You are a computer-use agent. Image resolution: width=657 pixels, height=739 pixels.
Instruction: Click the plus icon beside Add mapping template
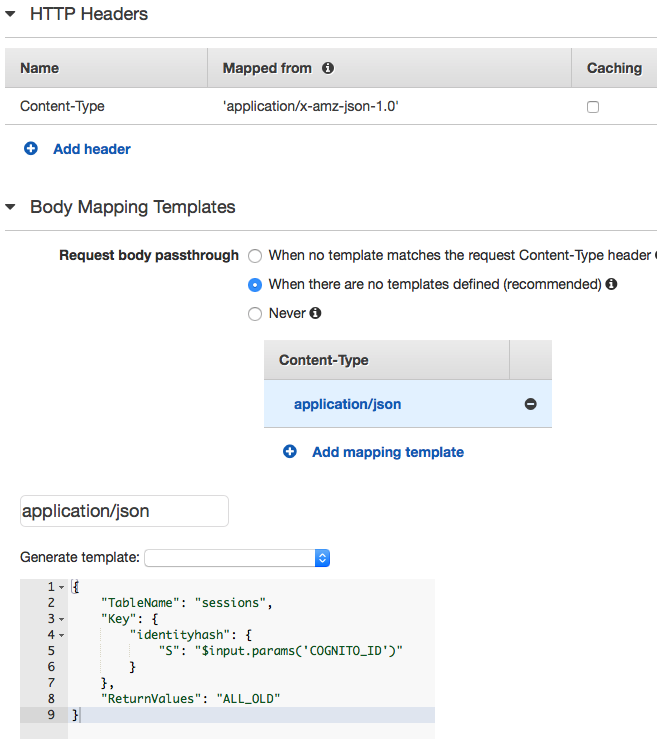(290, 452)
